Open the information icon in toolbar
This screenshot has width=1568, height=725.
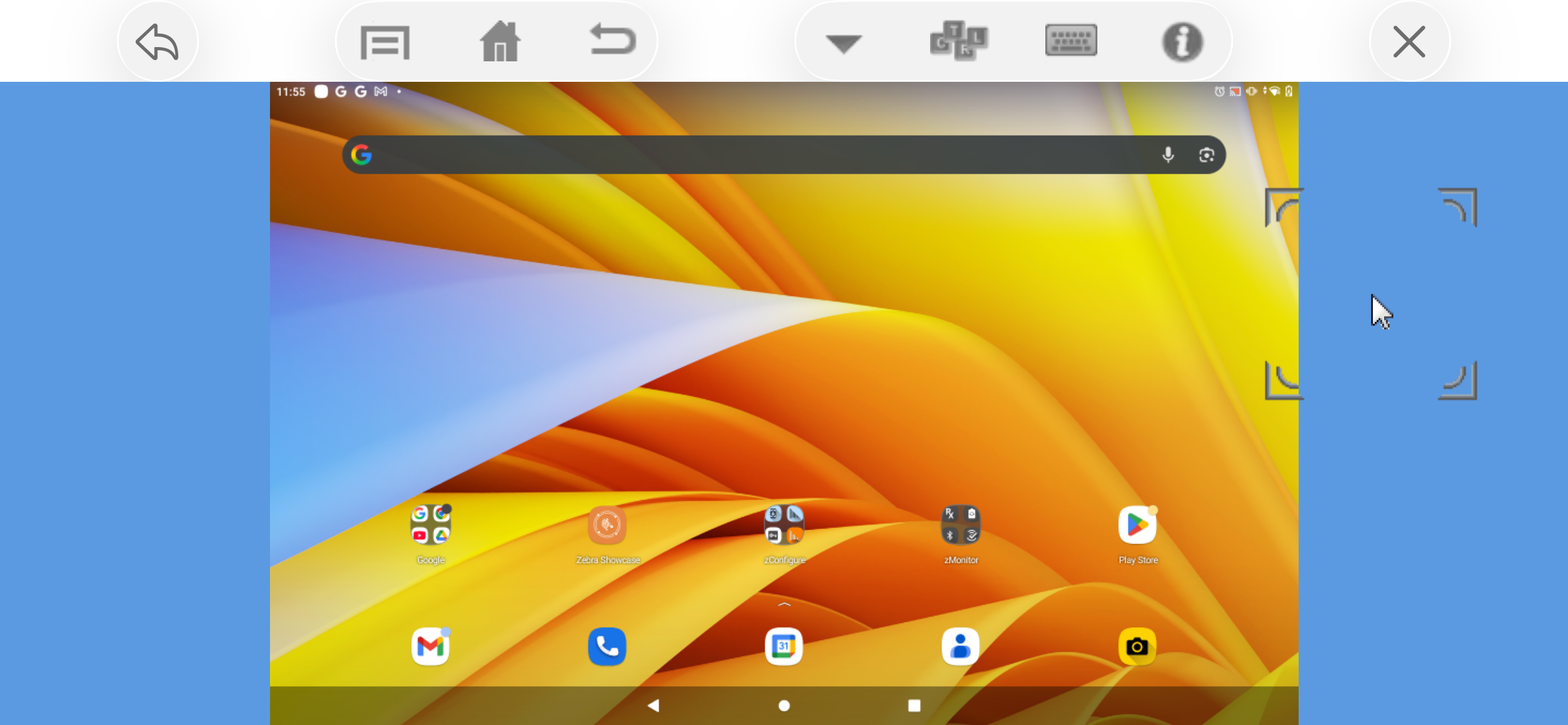click(x=1182, y=42)
